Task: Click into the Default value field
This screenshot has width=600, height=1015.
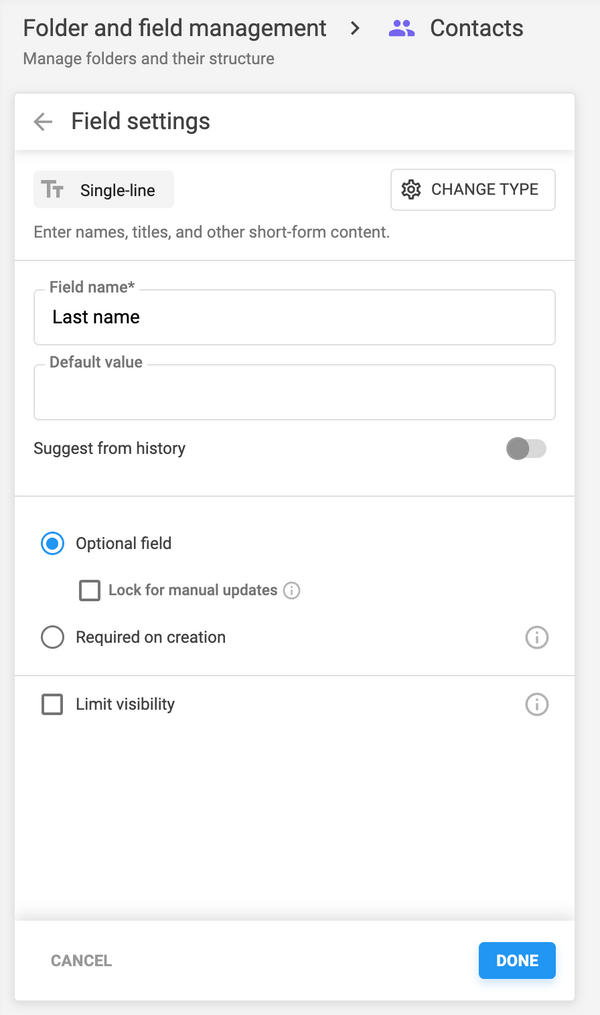Action: tap(294, 393)
